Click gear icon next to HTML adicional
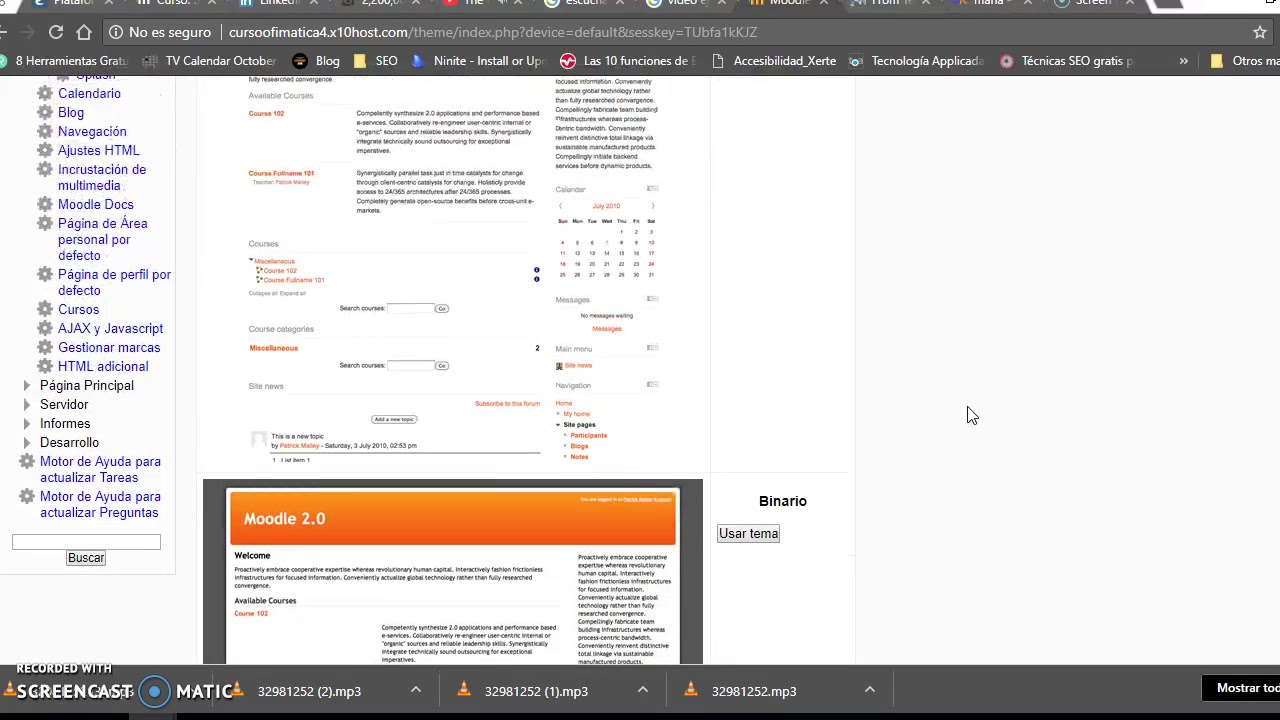Viewport: 1280px width, 720px height. pos(45,366)
